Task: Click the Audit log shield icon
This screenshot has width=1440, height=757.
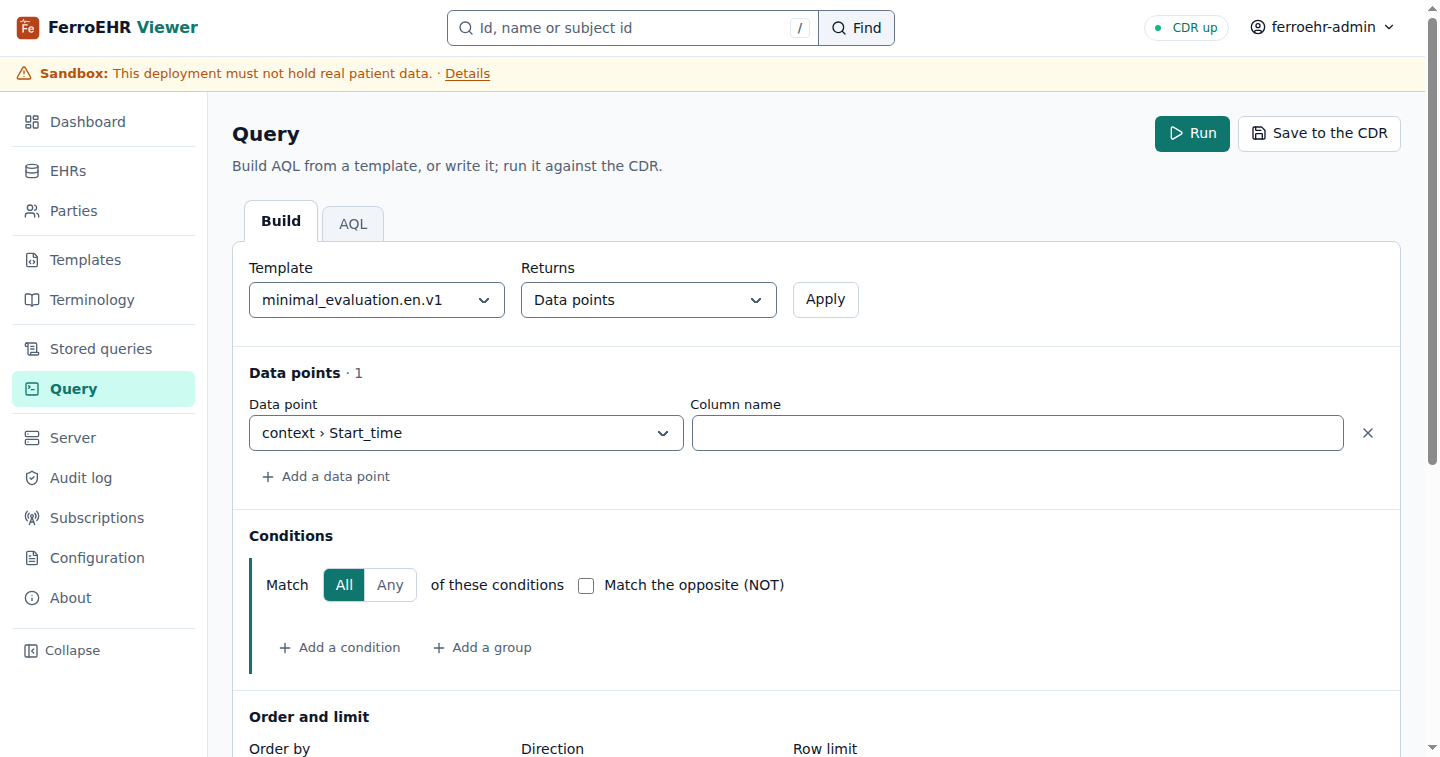Action: click(x=32, y=478)
